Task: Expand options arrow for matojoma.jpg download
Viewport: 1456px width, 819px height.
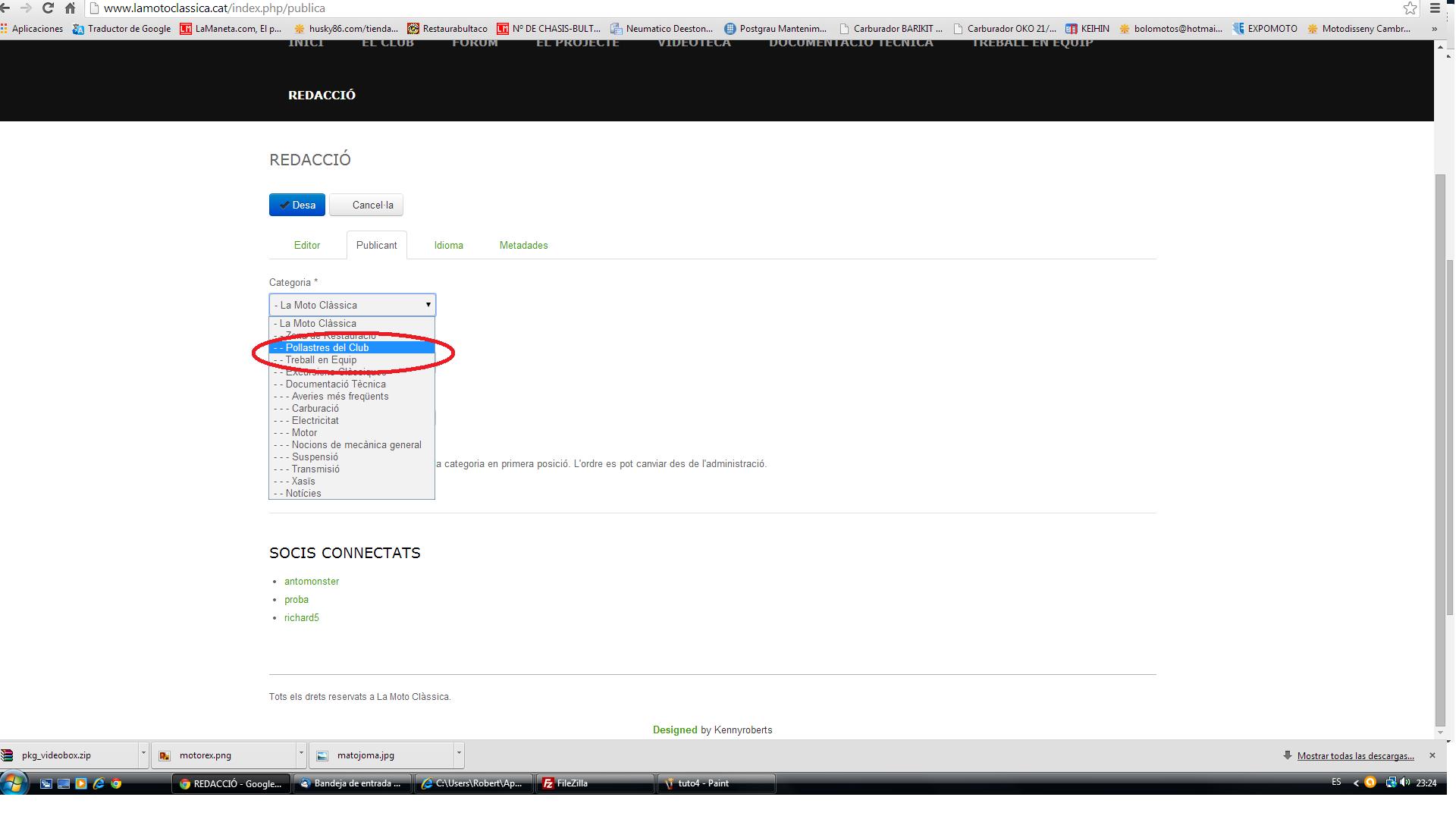Action: [459, 754]
